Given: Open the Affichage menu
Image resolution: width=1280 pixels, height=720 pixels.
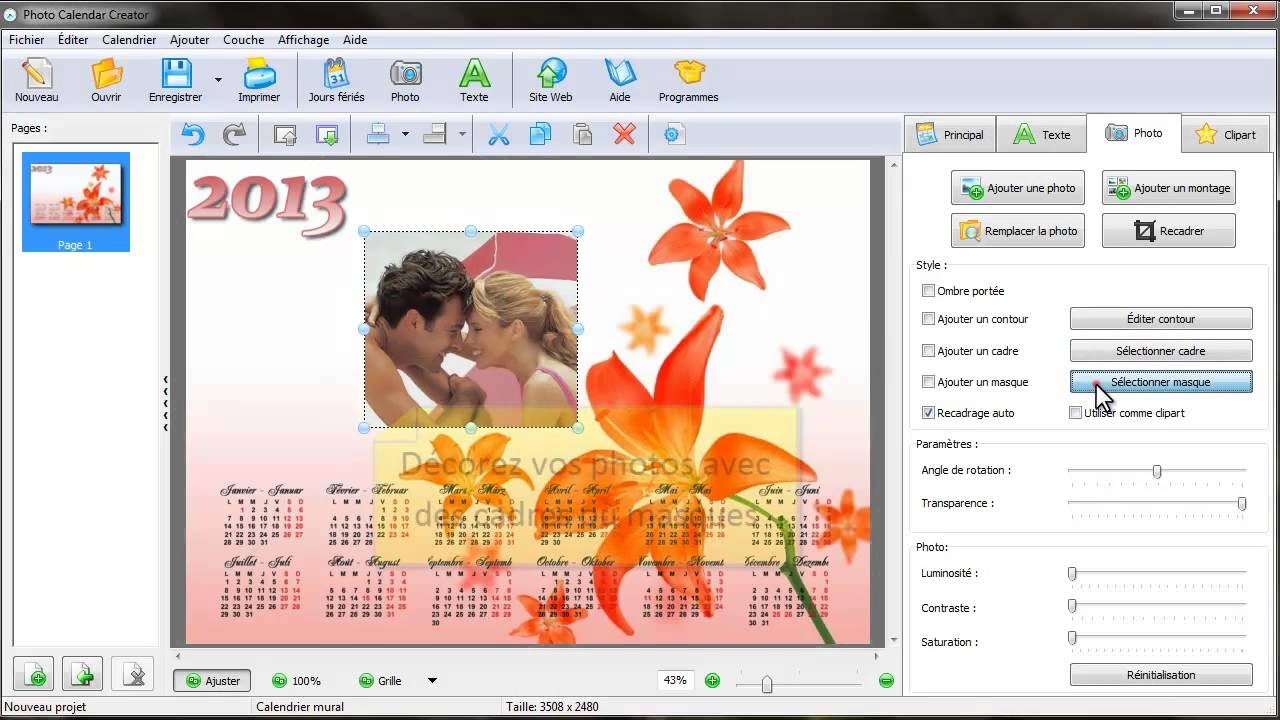Looking at the screenshot, I should pos(303,40).
